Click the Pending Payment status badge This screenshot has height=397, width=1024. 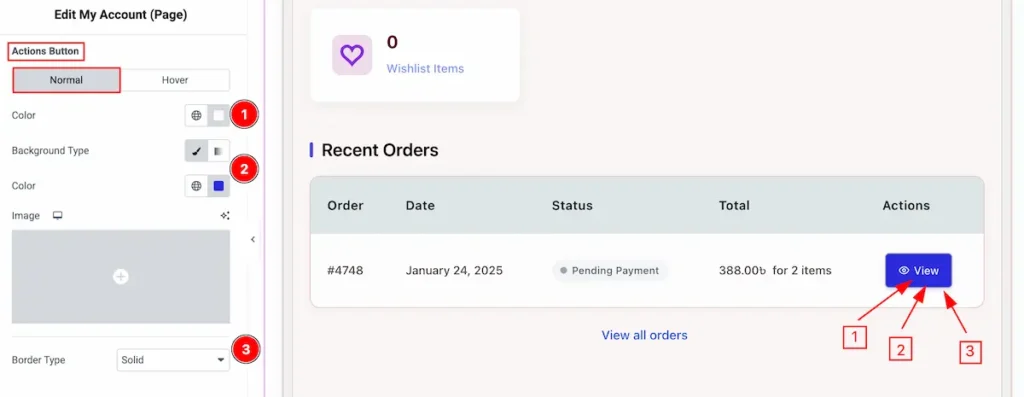610,270
